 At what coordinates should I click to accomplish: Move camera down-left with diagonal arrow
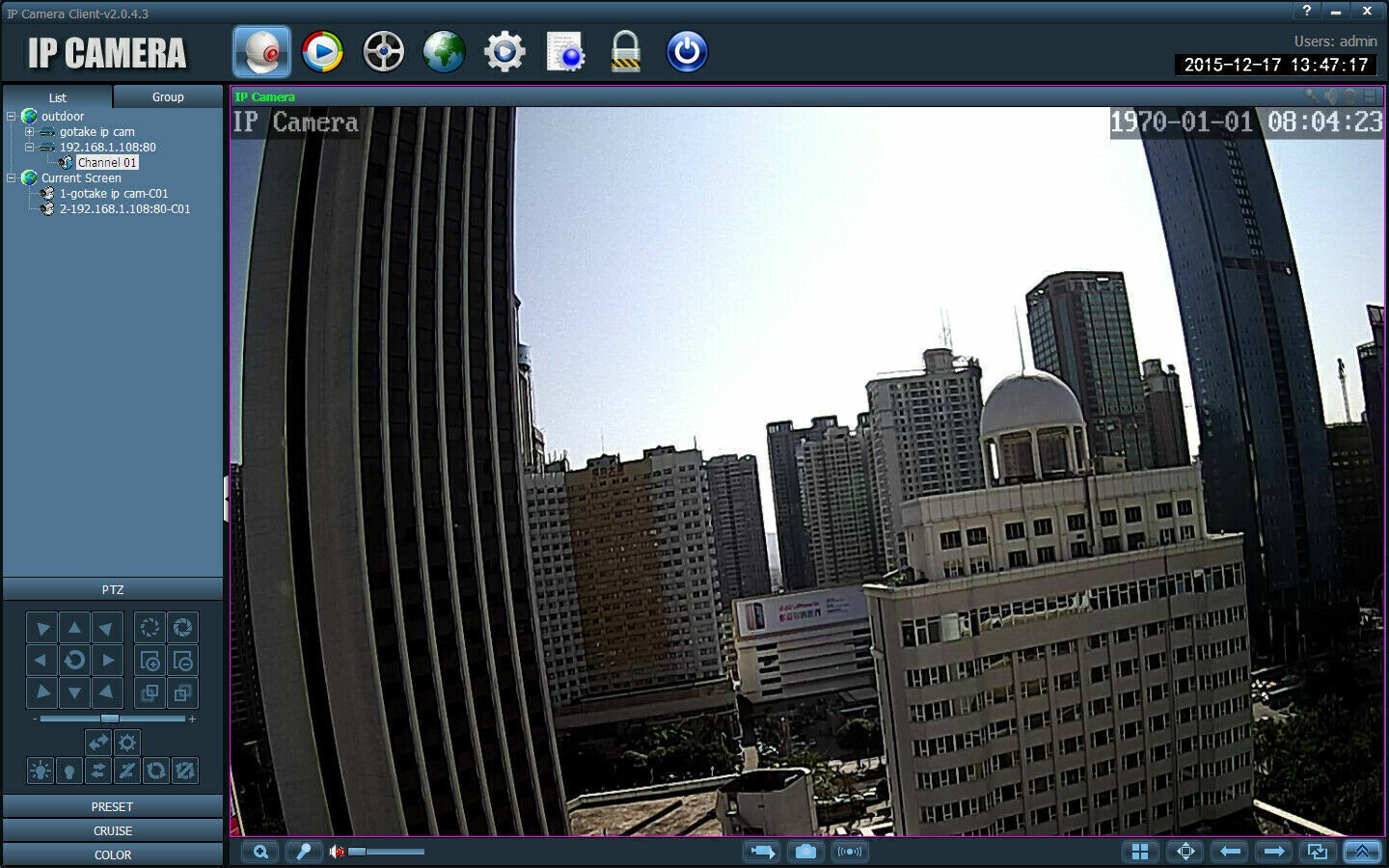(x=41, y=692)
